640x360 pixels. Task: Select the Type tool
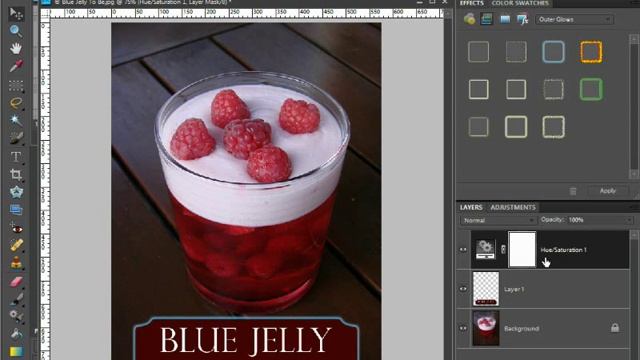tap(16, 157)
